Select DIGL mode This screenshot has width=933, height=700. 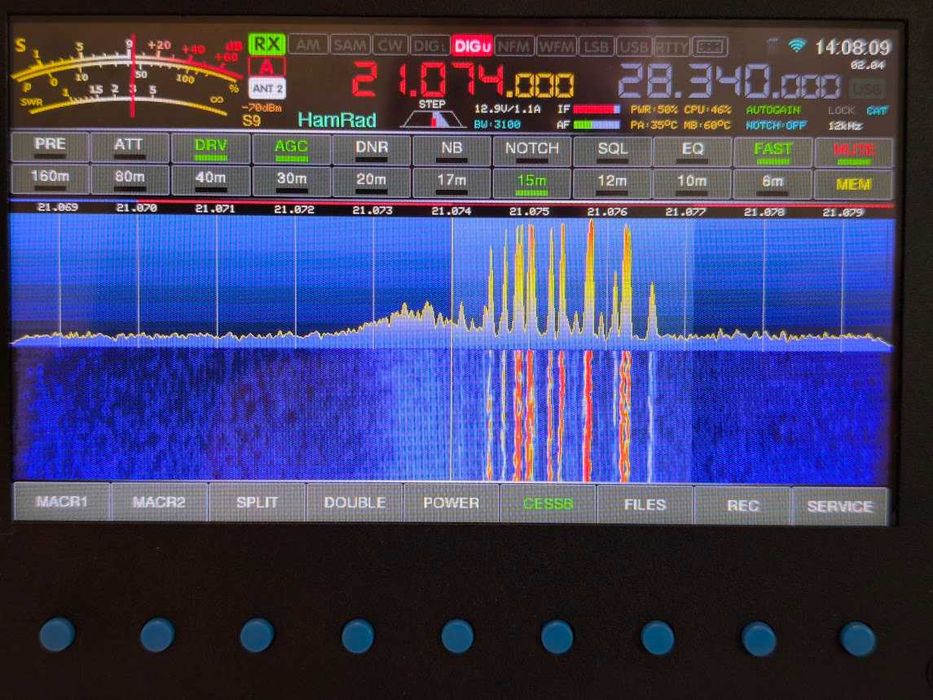[430, 46]
